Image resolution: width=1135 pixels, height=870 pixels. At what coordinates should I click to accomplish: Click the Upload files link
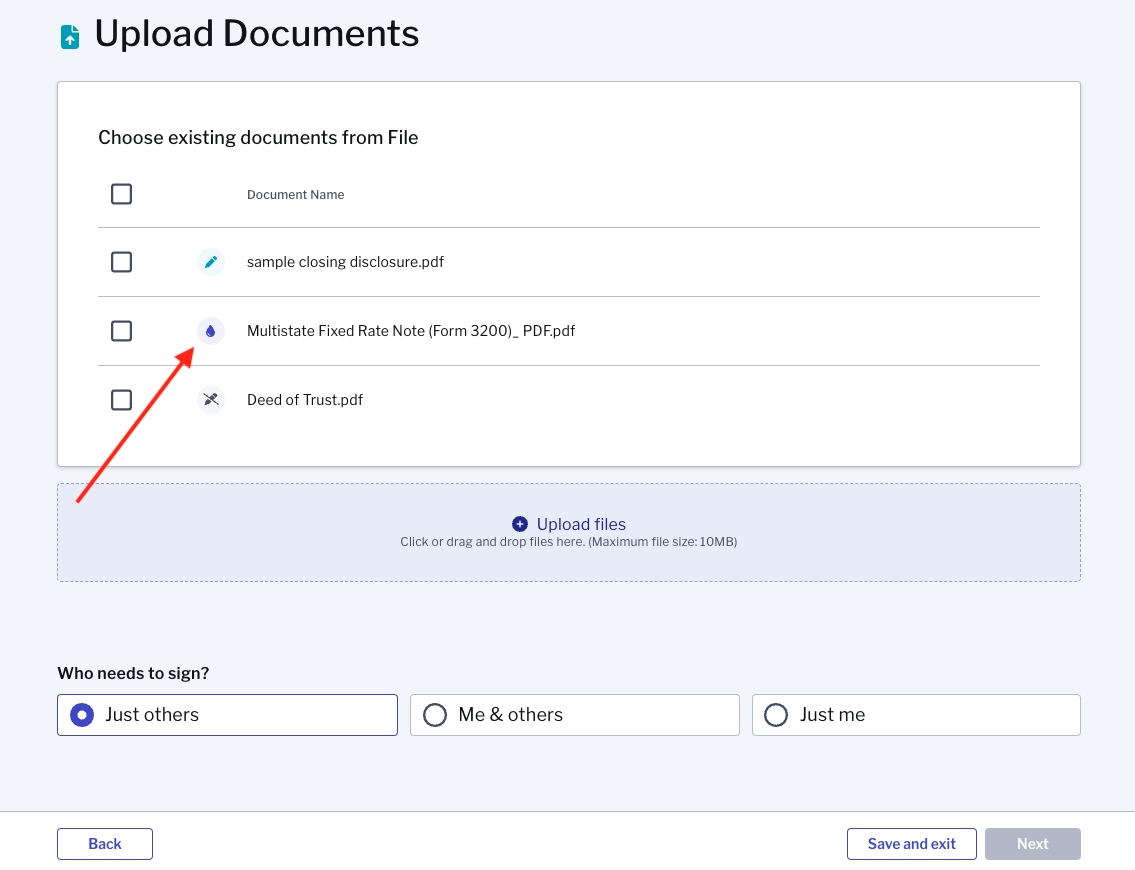[x=581, y=524]
